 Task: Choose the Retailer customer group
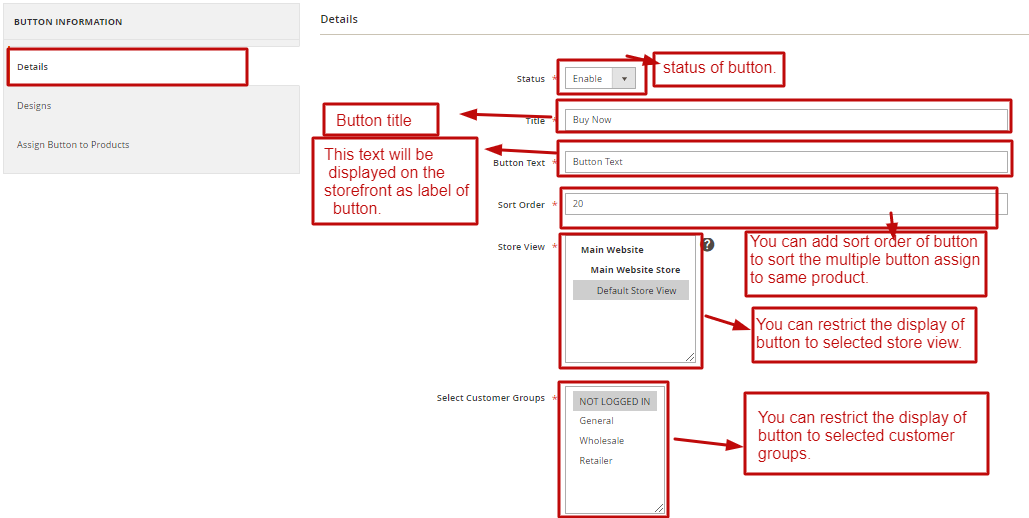pos(596,461)
